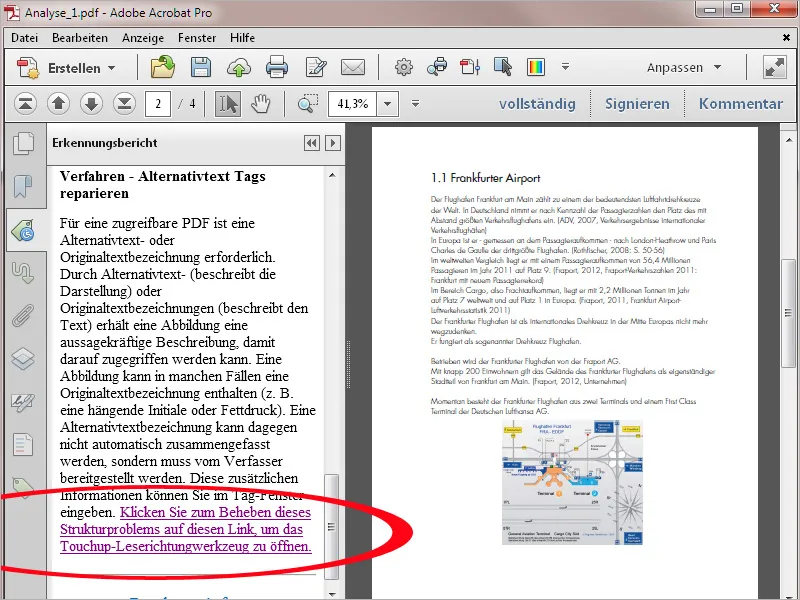Click the PDF page tool icon

click(x=470, y=67)
